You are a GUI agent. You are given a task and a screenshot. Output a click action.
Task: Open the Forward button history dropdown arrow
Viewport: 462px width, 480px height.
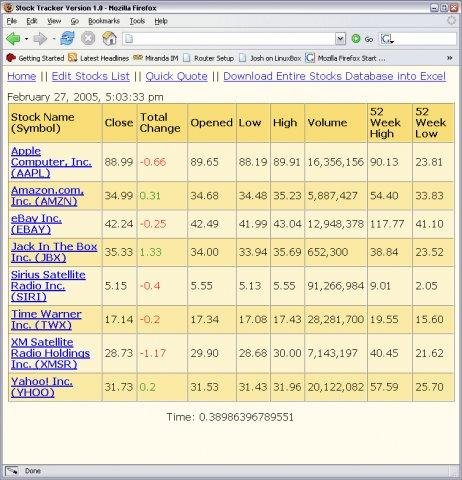pyautogui.click(x=53, y=39)
